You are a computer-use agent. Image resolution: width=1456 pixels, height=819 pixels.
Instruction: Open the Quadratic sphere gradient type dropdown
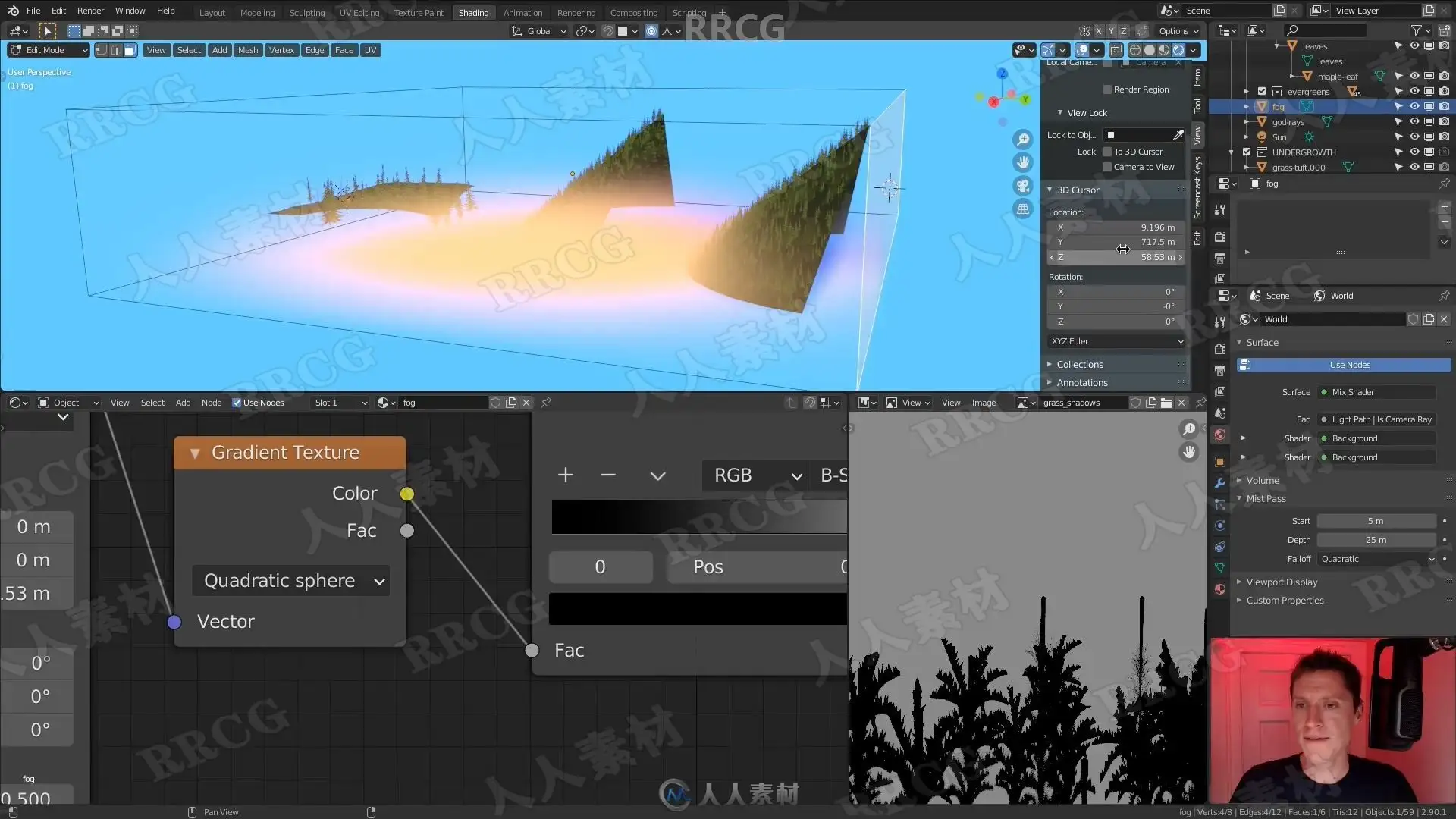pos(290,581)
